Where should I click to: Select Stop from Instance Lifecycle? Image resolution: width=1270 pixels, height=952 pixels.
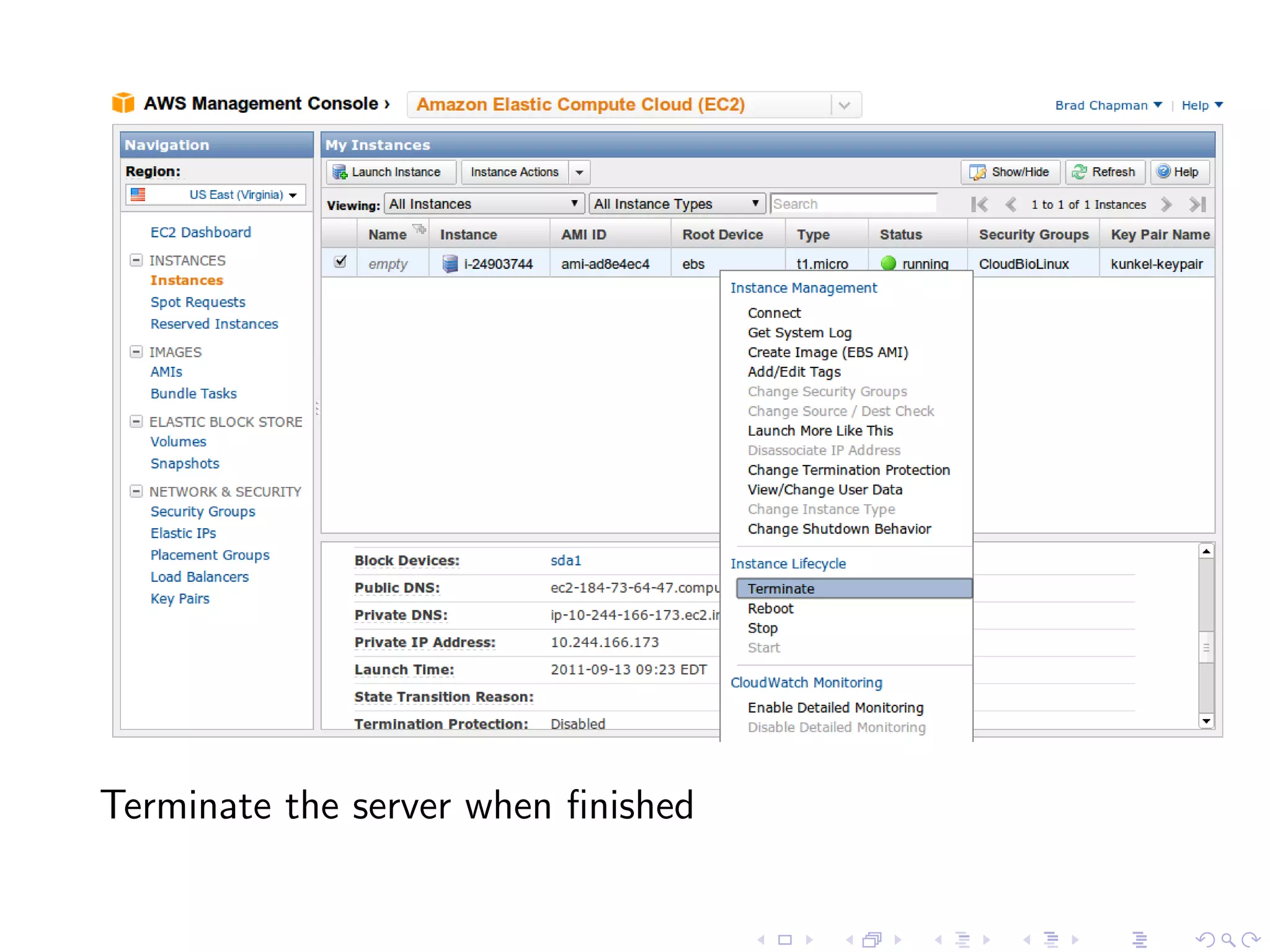762,628
